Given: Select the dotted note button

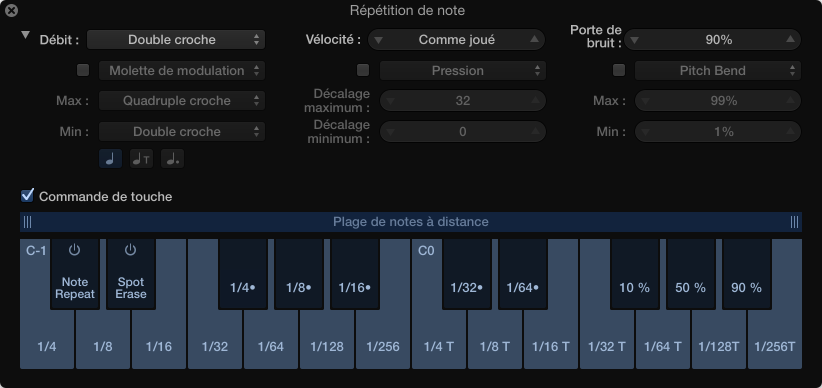Looking at the screenshot, I should point(172,158).
